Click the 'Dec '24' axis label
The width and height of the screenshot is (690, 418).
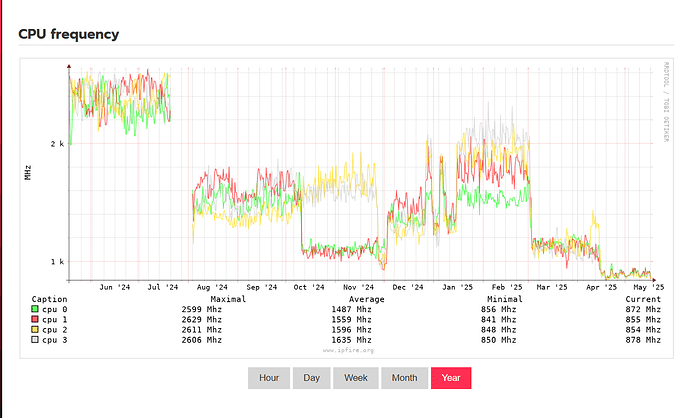(x=407, y=287)
